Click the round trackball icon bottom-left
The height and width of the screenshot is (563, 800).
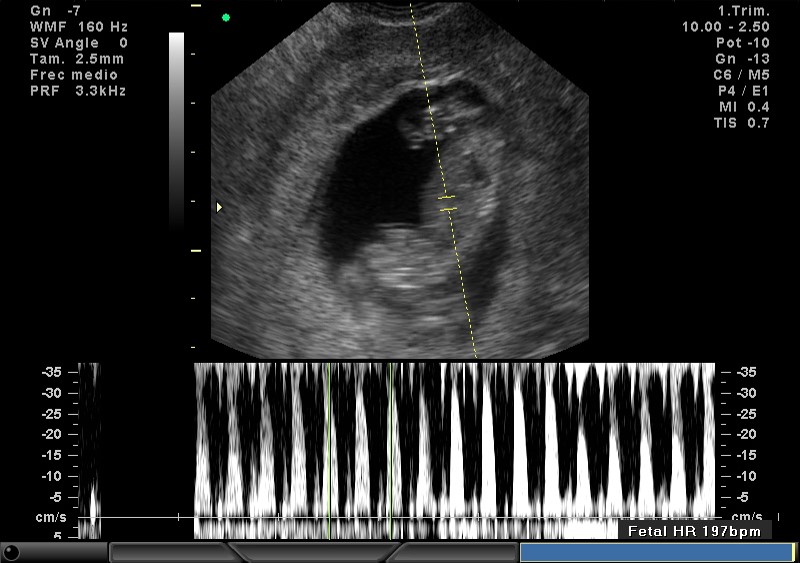point(11,552)
